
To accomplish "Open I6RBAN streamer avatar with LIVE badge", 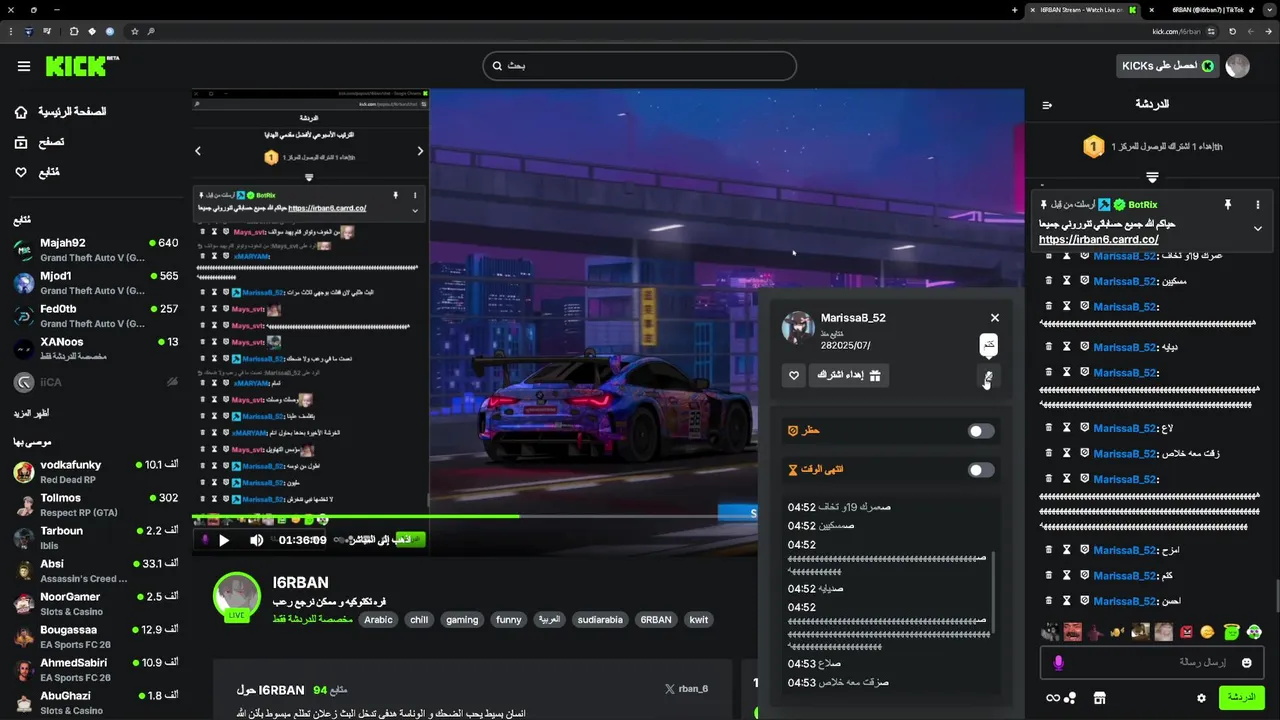I will tap(237, 597).
